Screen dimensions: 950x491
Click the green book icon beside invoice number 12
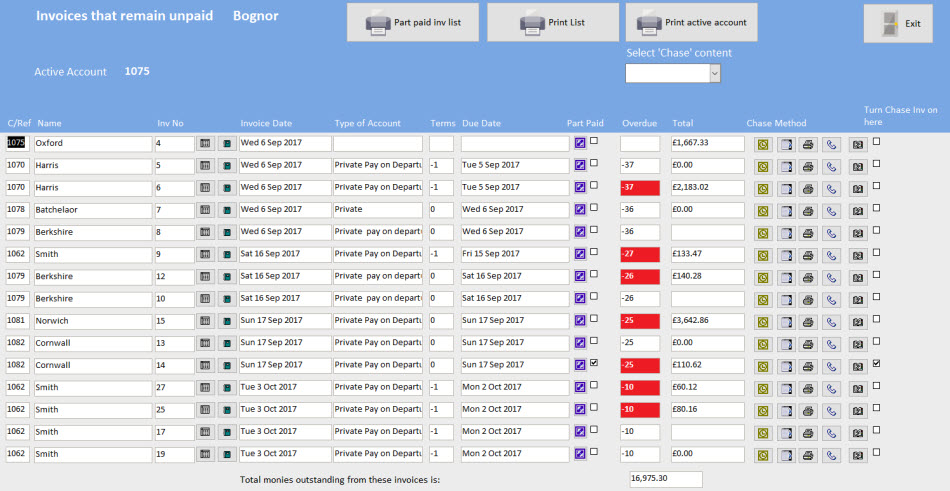pos(227,276)
